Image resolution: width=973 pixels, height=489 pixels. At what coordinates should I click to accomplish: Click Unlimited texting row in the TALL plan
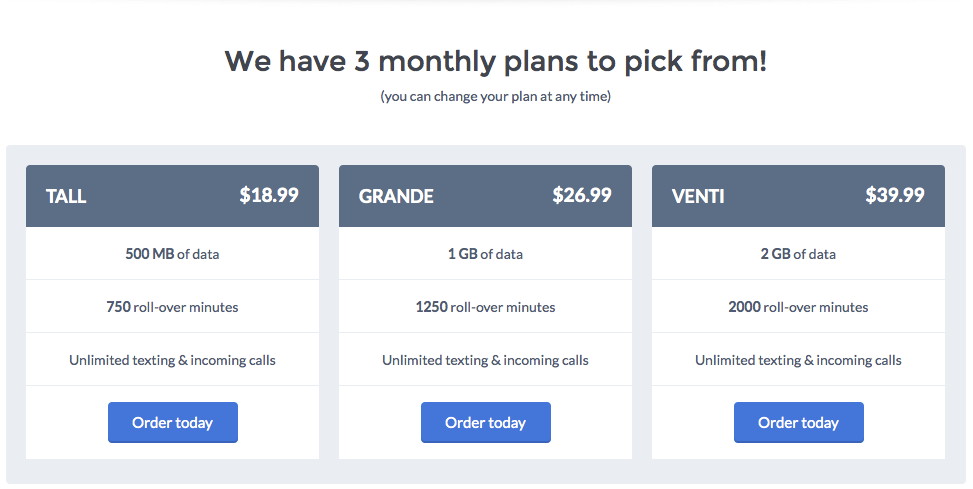coord(173,360)
